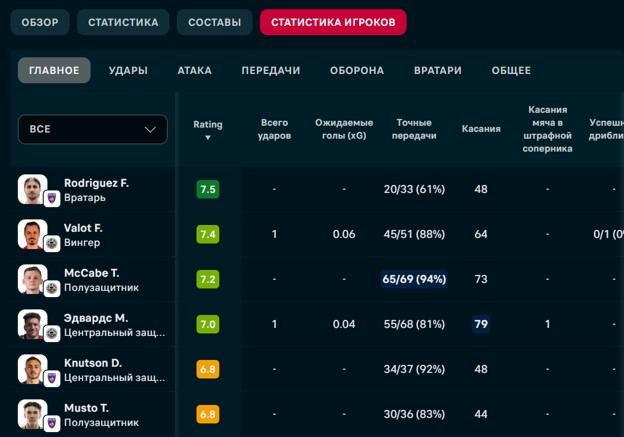Open the СОСТАВЫ tab

tap(214, 22)
